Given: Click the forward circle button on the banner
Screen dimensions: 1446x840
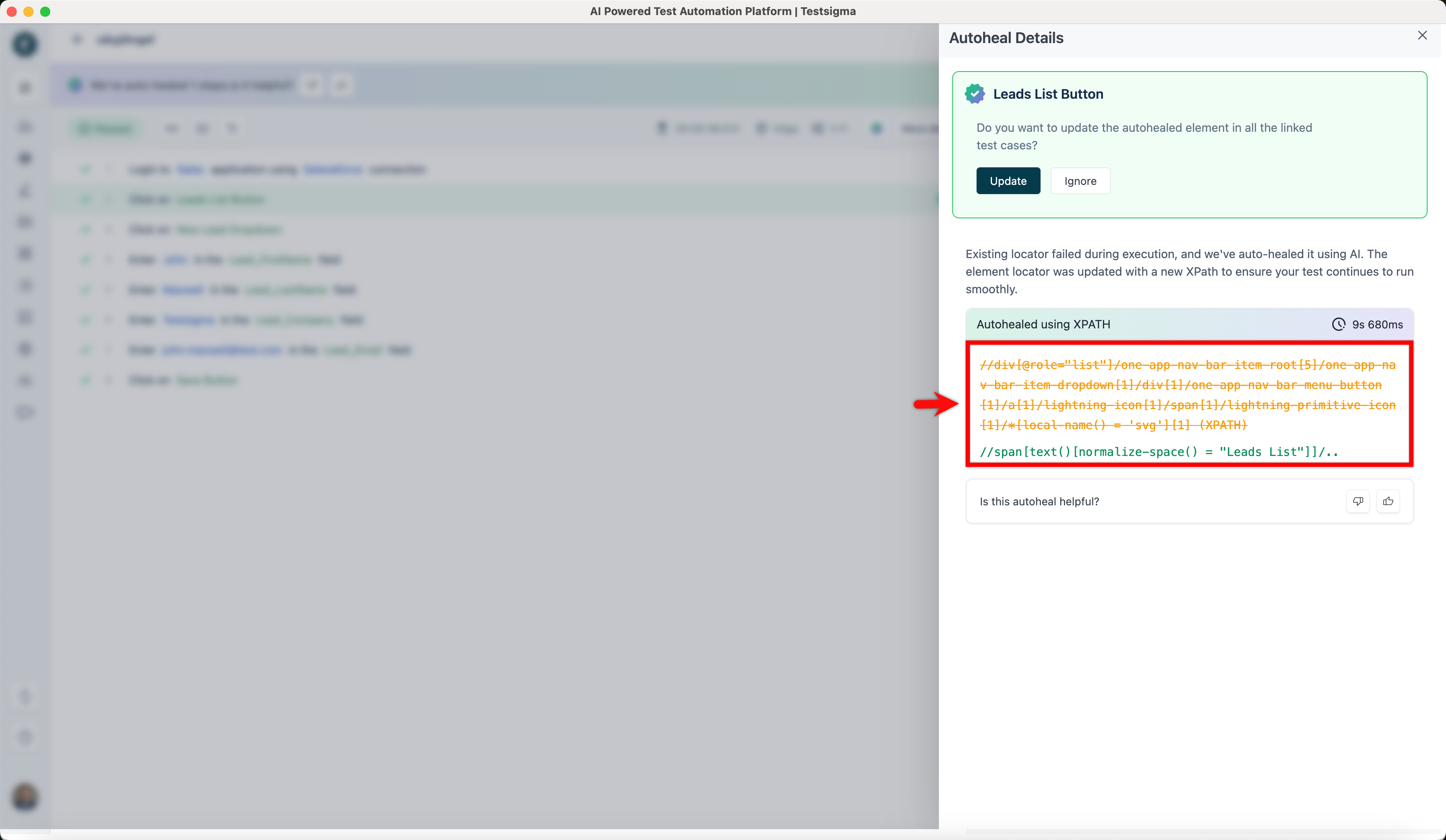Looking at the screenshot, I should pos(341,85).
